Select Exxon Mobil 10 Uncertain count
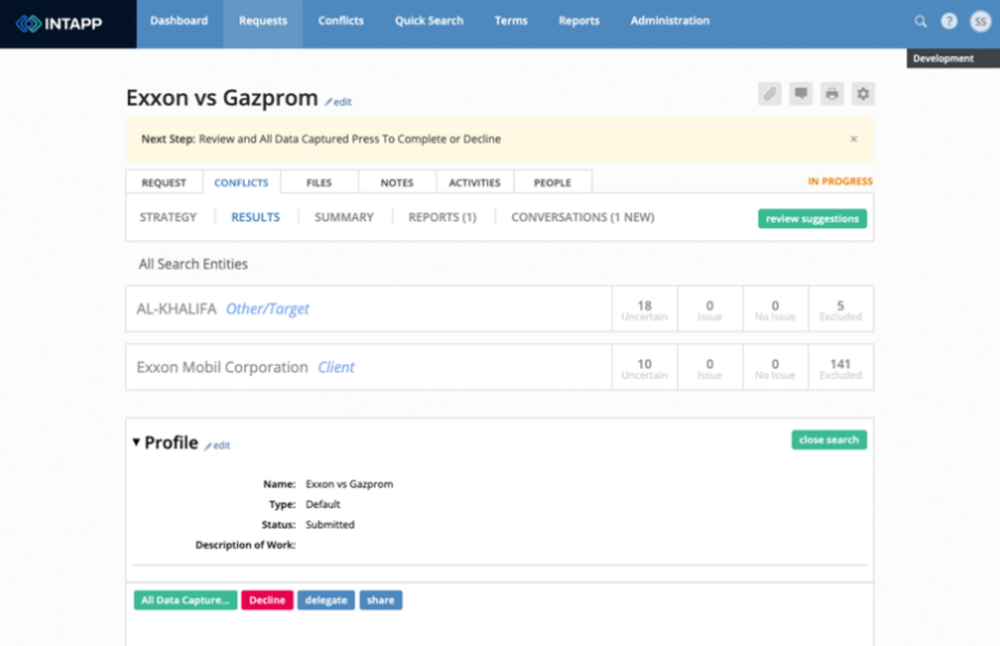This screenshot has height=646, width=1000. [x=644, y=368]
